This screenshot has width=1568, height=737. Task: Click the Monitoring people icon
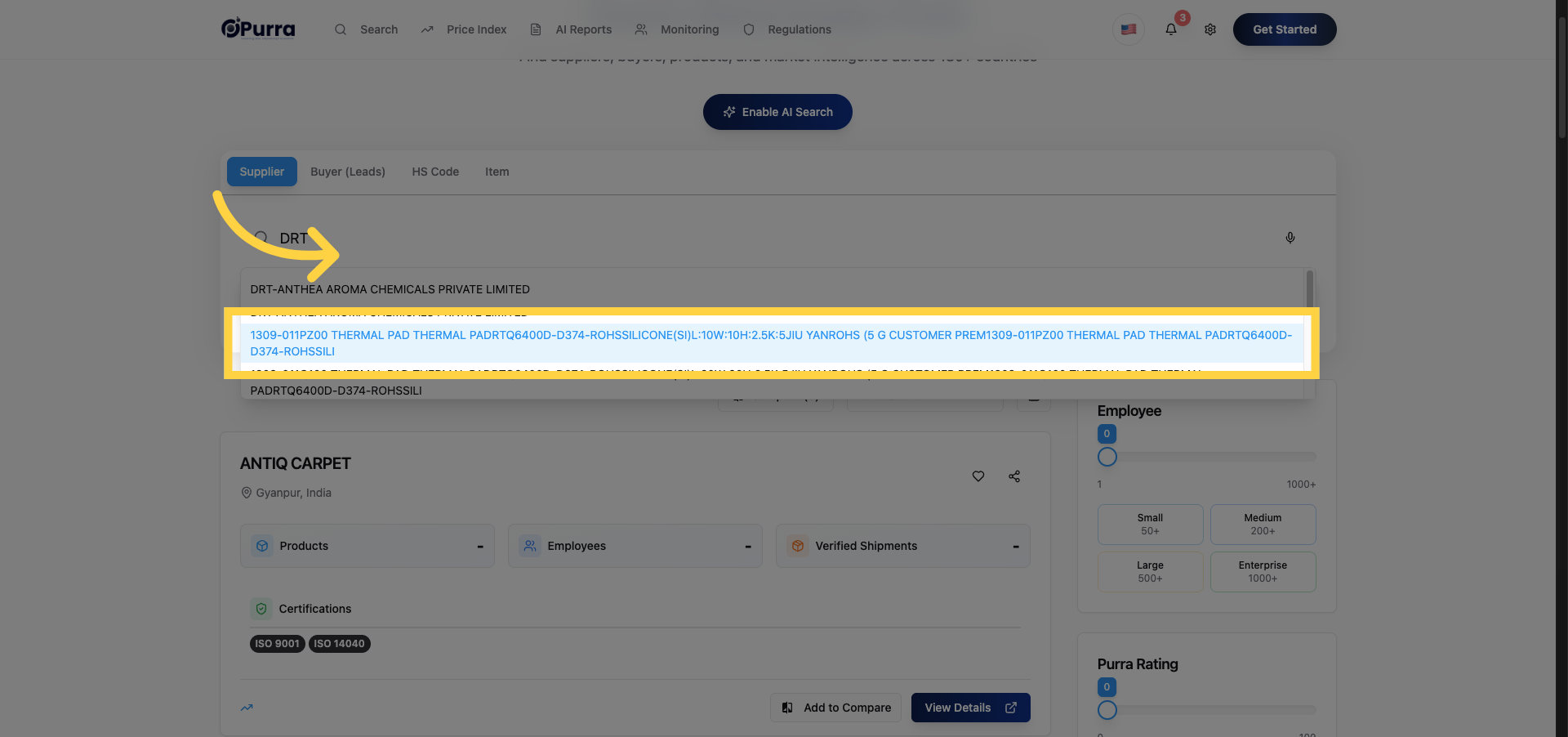pos(641,29)
